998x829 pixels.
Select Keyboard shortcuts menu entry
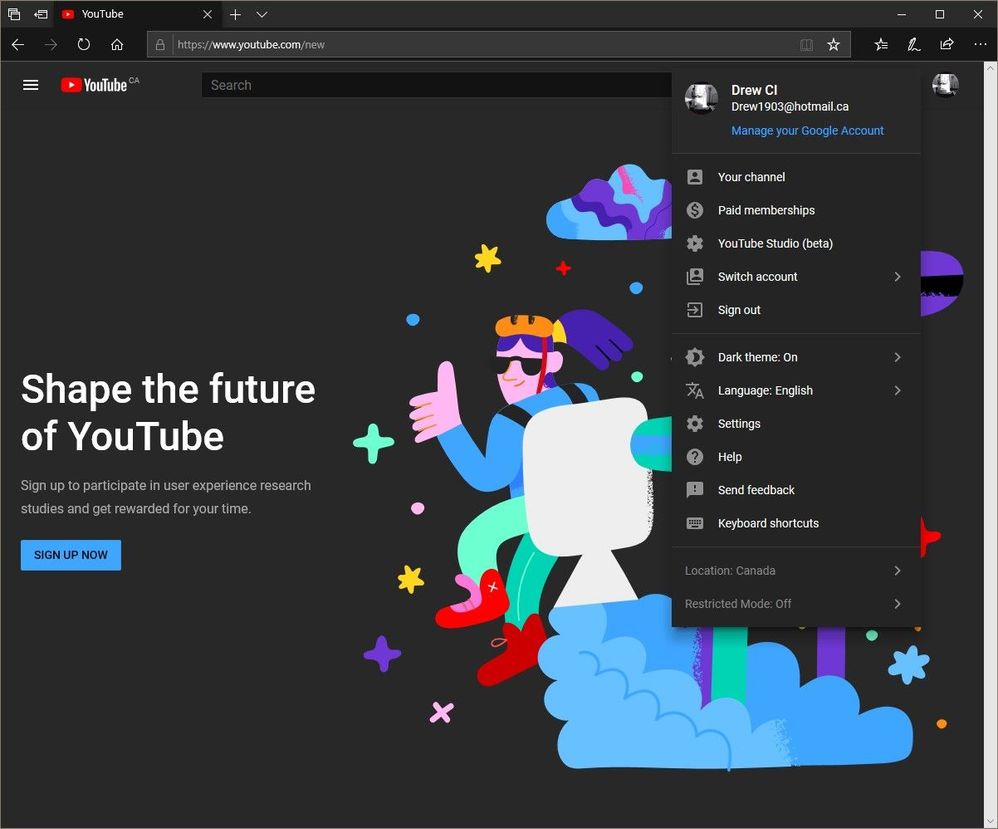[796, 523]
